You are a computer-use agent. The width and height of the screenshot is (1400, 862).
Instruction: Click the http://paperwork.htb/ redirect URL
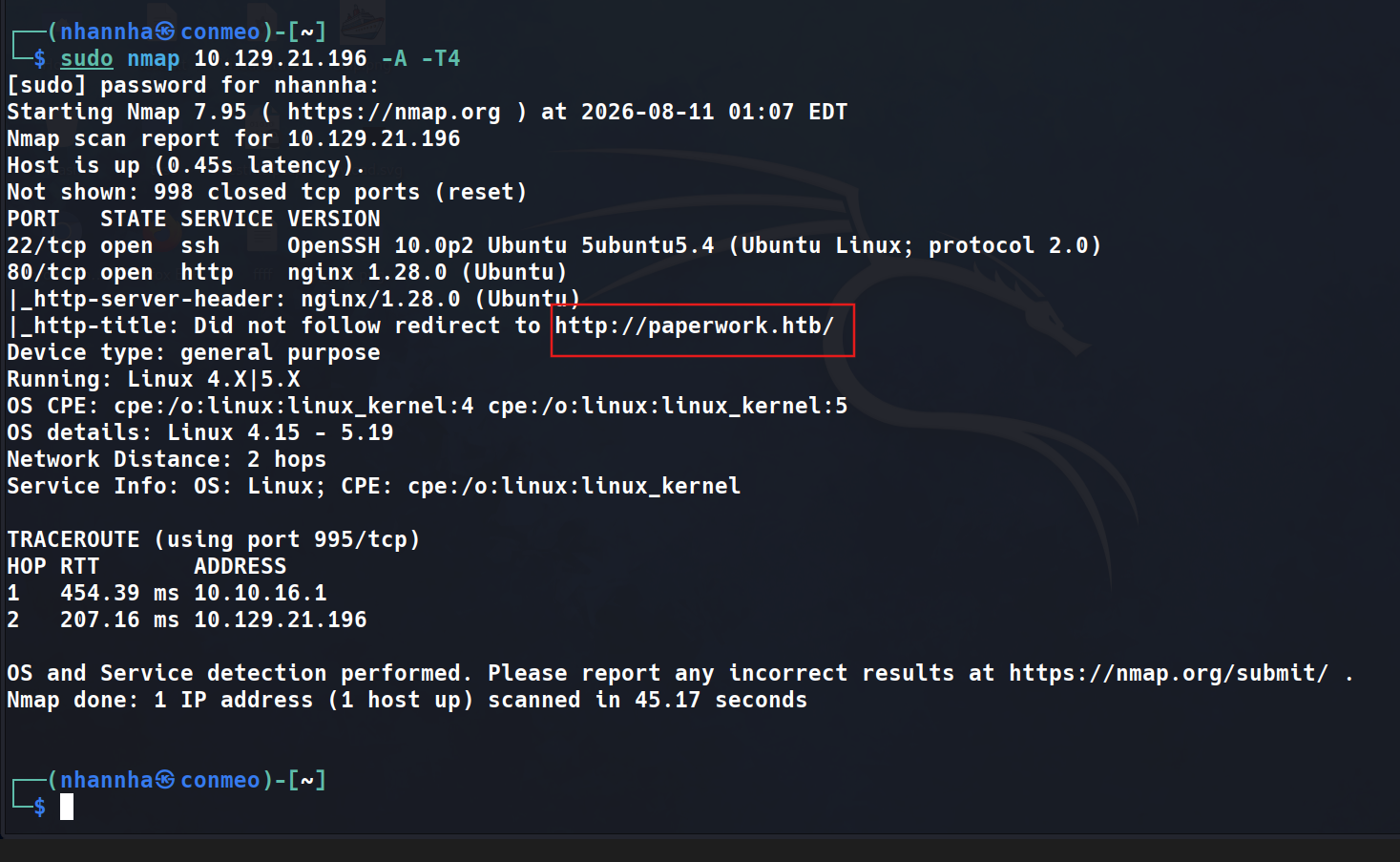click(694, 326)
